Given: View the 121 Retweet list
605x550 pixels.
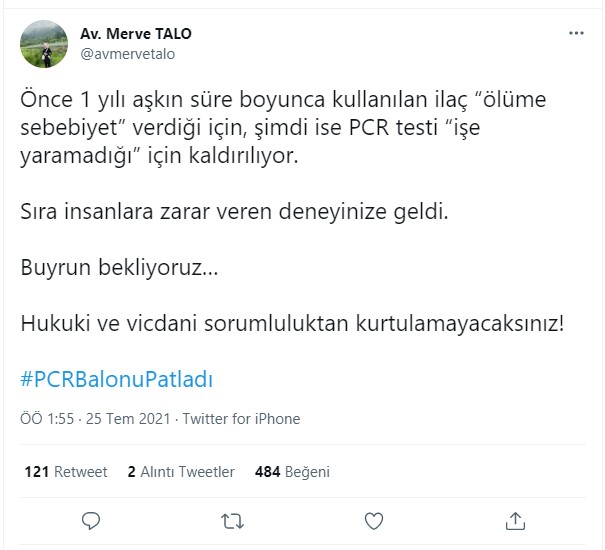Looking at the screenshot, I should click(x=66, y=472).
